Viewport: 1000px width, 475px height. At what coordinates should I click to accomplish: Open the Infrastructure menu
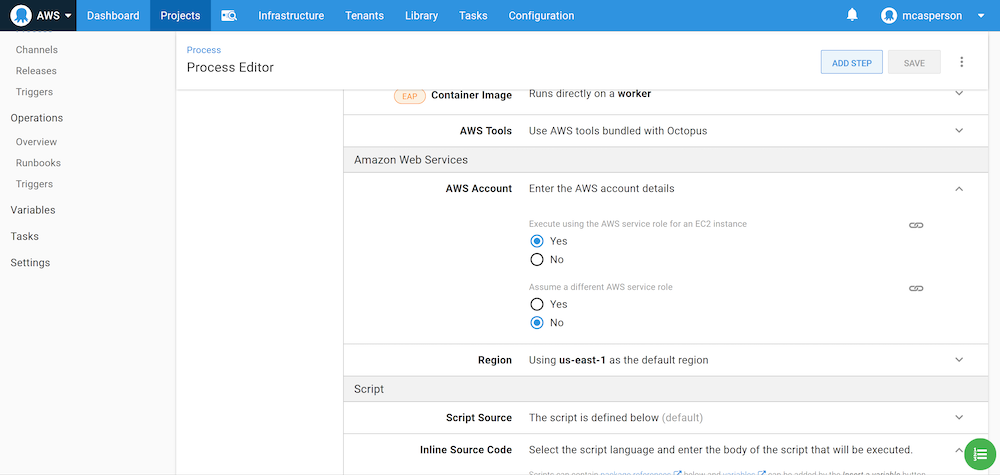[x=291, y=15]
